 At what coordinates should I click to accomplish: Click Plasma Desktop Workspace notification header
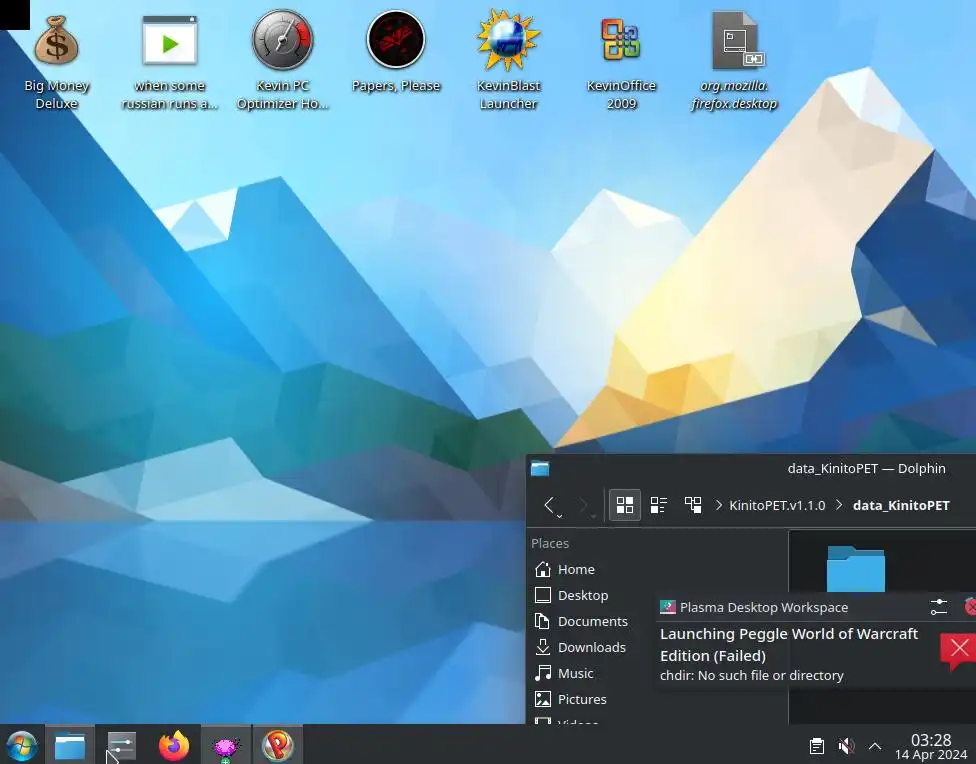pyautogui.click(x=764, y=607)
